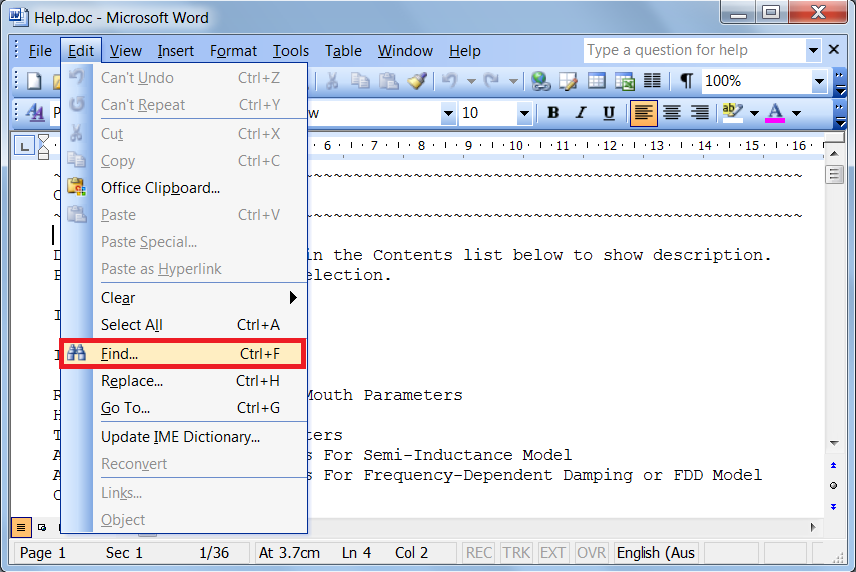
Task: Insert Hyperlink using the globe icon
Action: (540, 81)
